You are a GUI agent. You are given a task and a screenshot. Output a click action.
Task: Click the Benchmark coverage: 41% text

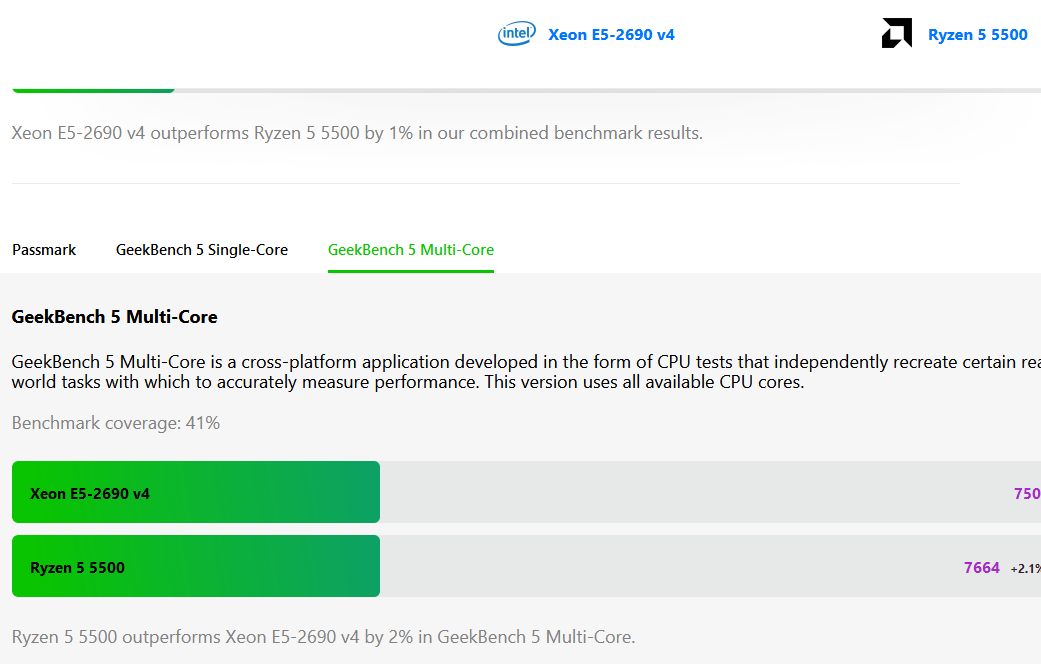[x=116, y=423]
